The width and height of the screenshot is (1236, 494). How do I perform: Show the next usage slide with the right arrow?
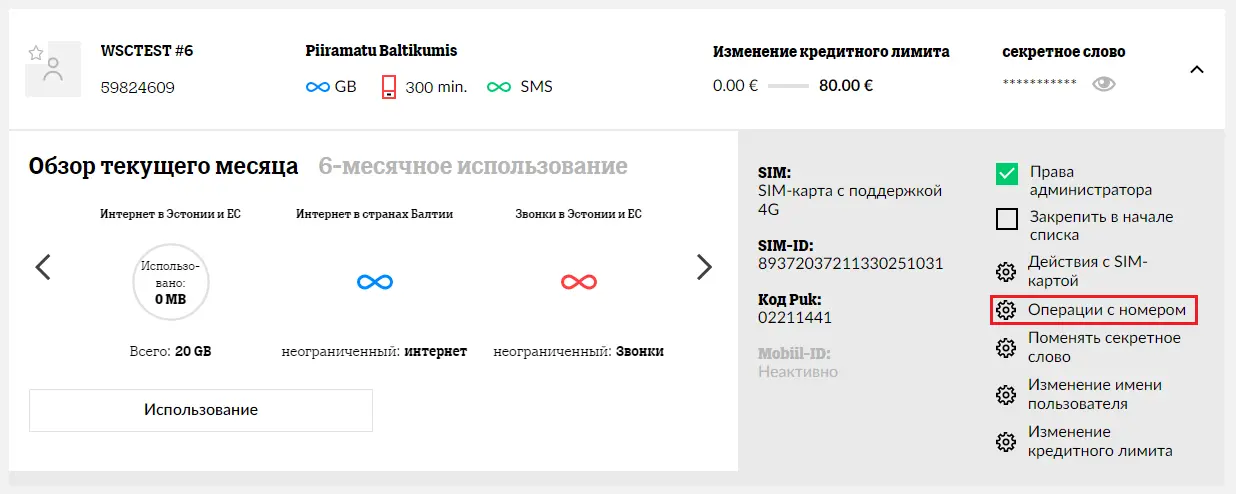[704, 266]
